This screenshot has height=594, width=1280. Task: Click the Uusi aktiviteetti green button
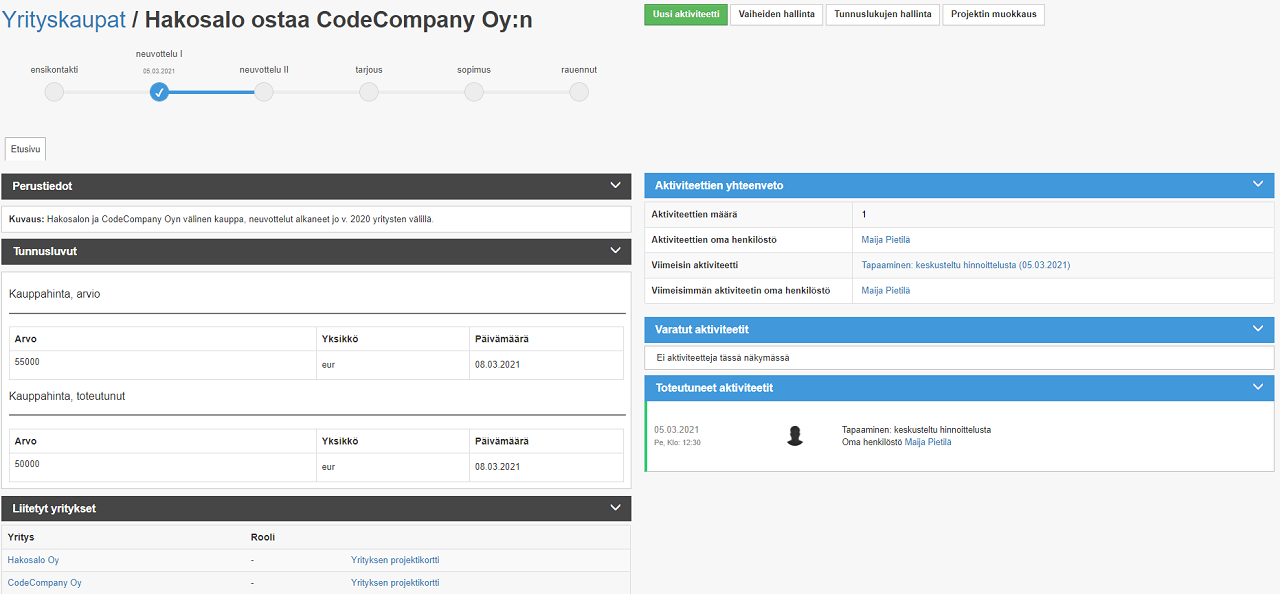coord(686,14)
